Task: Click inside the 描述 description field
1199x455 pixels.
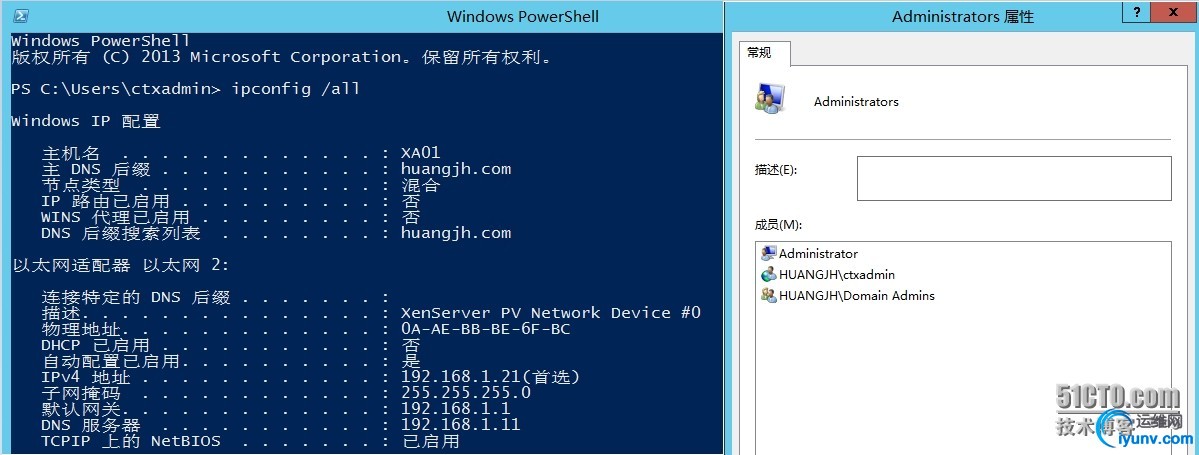Action: point(1014,178)
